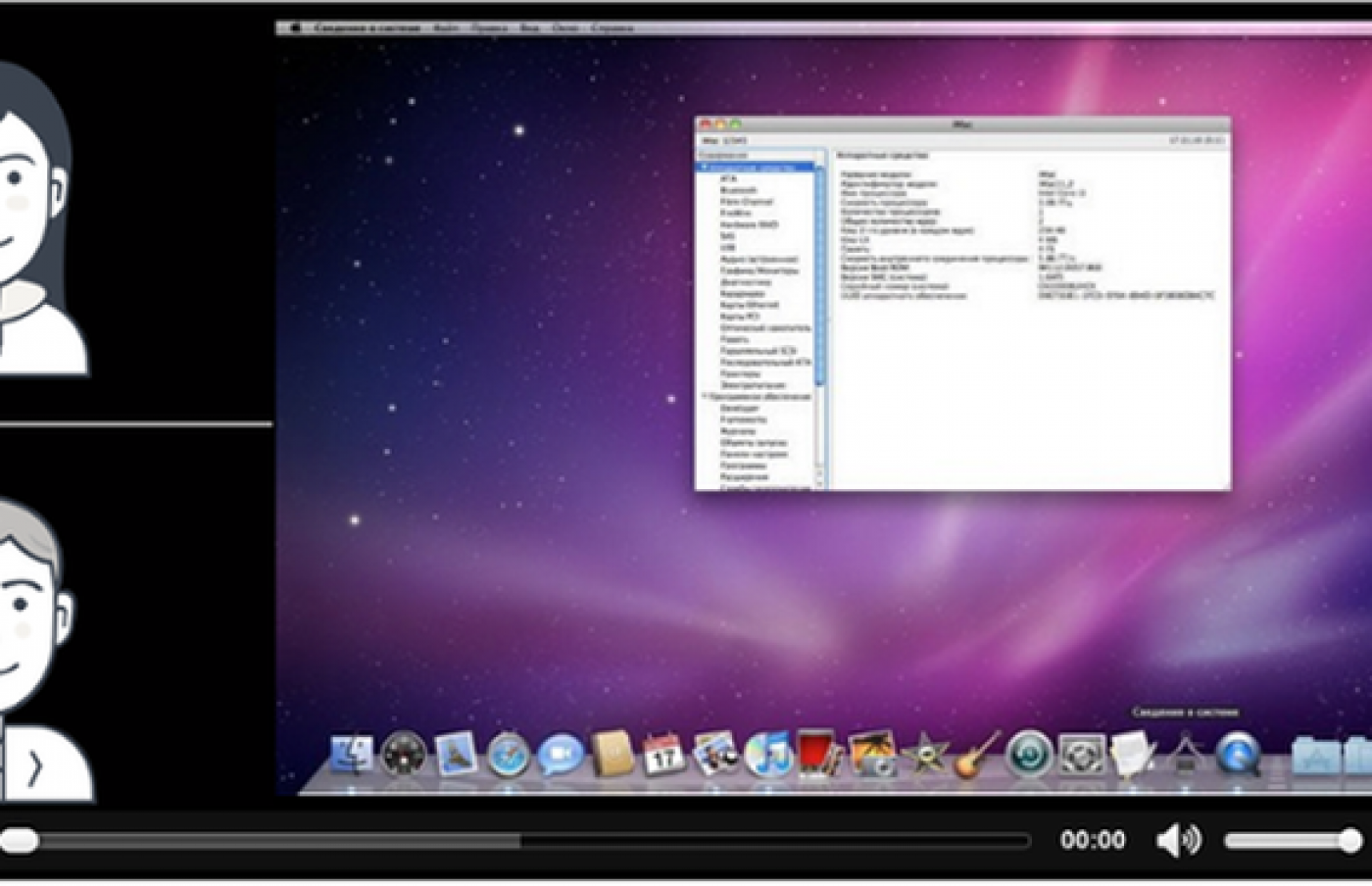
Task: Mute the video with the speaker icon
Action: [x=1179, y=840]
